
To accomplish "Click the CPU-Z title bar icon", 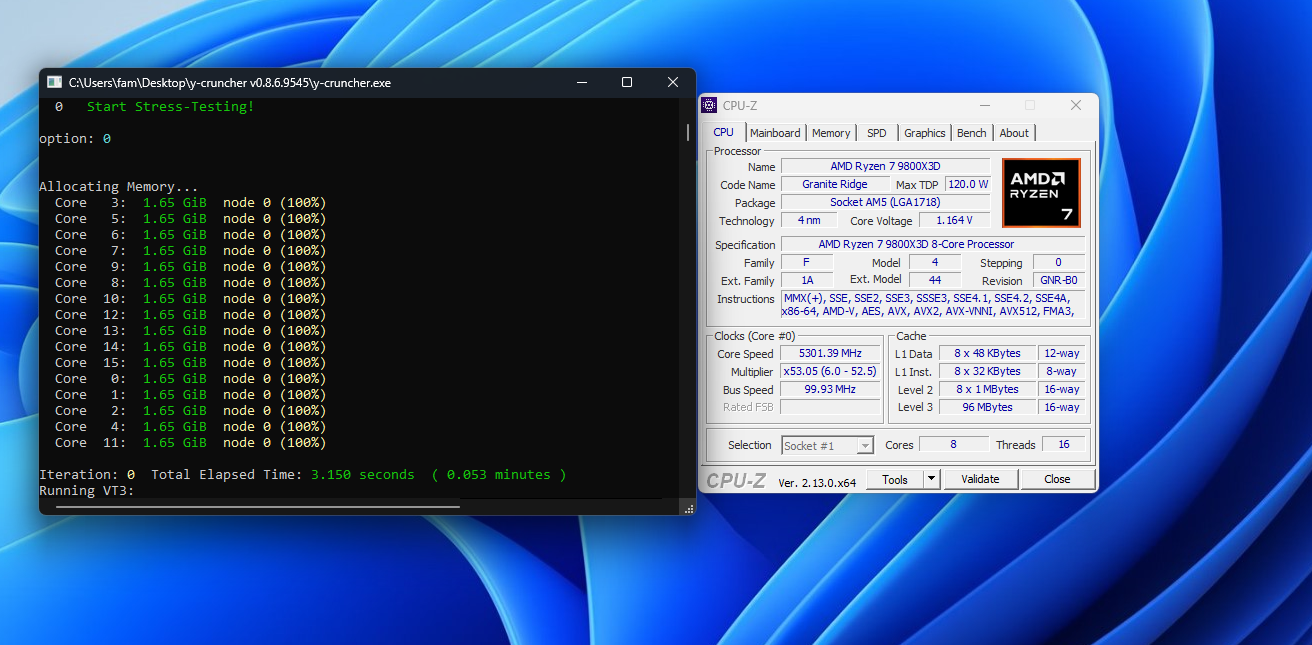I will point(709,105).
